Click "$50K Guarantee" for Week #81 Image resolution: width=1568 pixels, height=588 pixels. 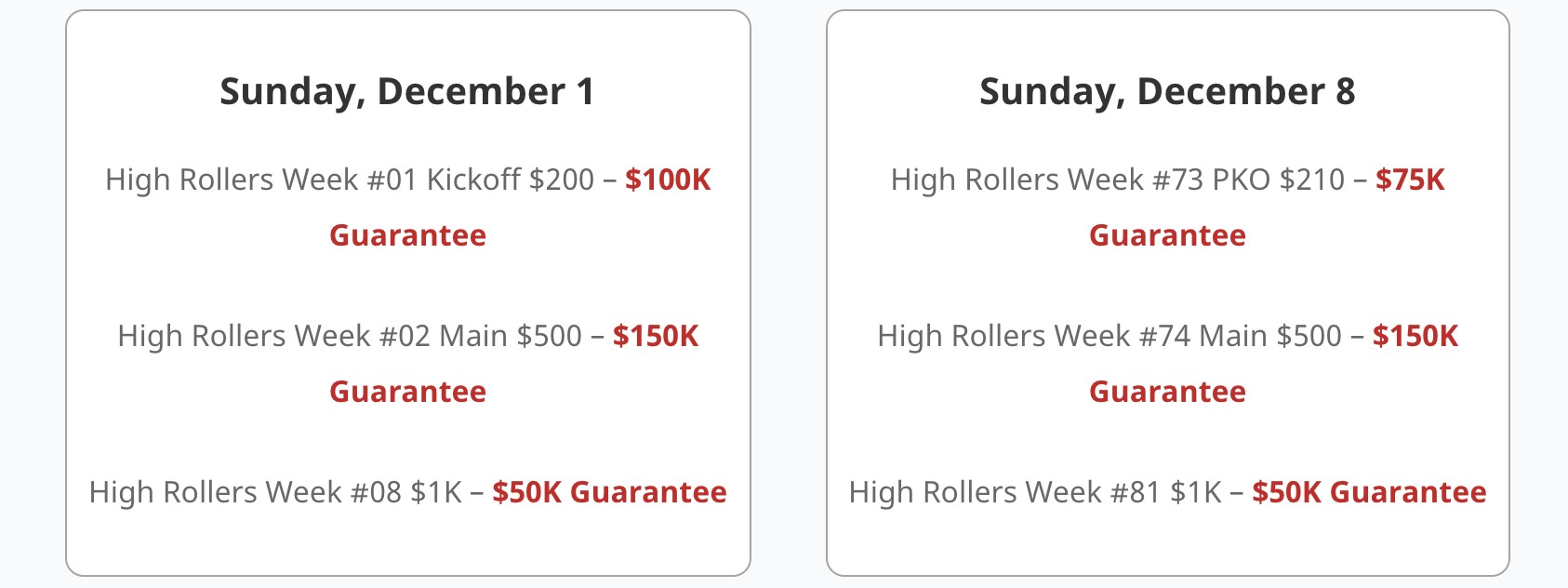tap(1369, 492)
